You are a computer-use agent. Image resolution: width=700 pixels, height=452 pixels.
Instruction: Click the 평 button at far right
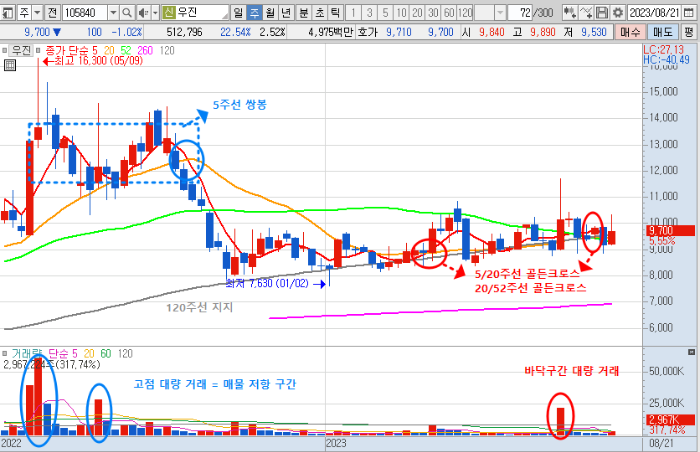(689, 32)
